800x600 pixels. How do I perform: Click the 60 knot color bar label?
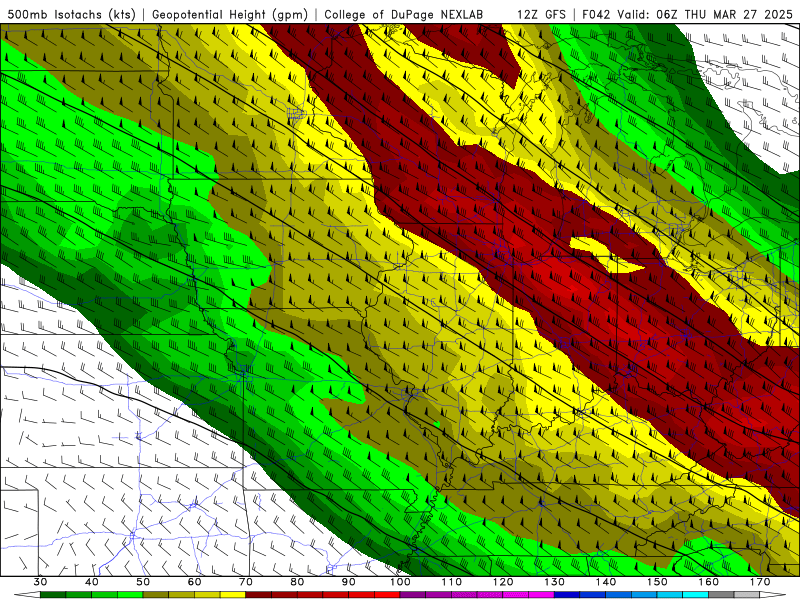click(x=194, y=582)
